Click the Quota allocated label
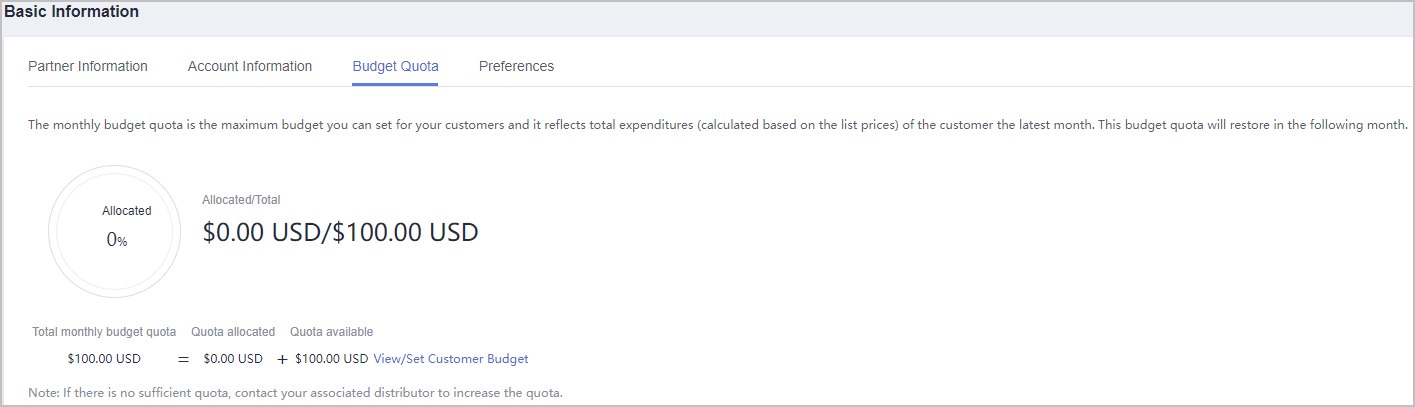 click(x=233, y=332)
